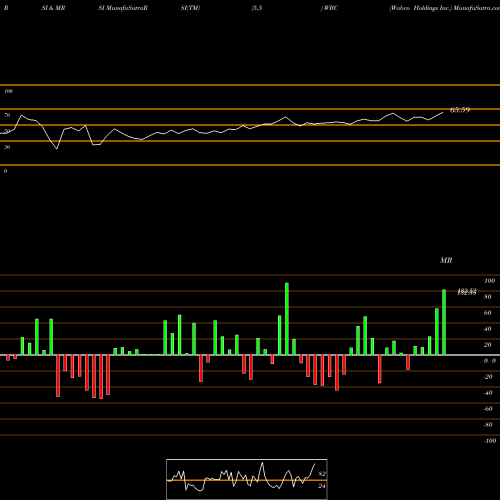Click the 'SI & MR' header text
The height and width of the screenshot is (500, 500).
53,8
